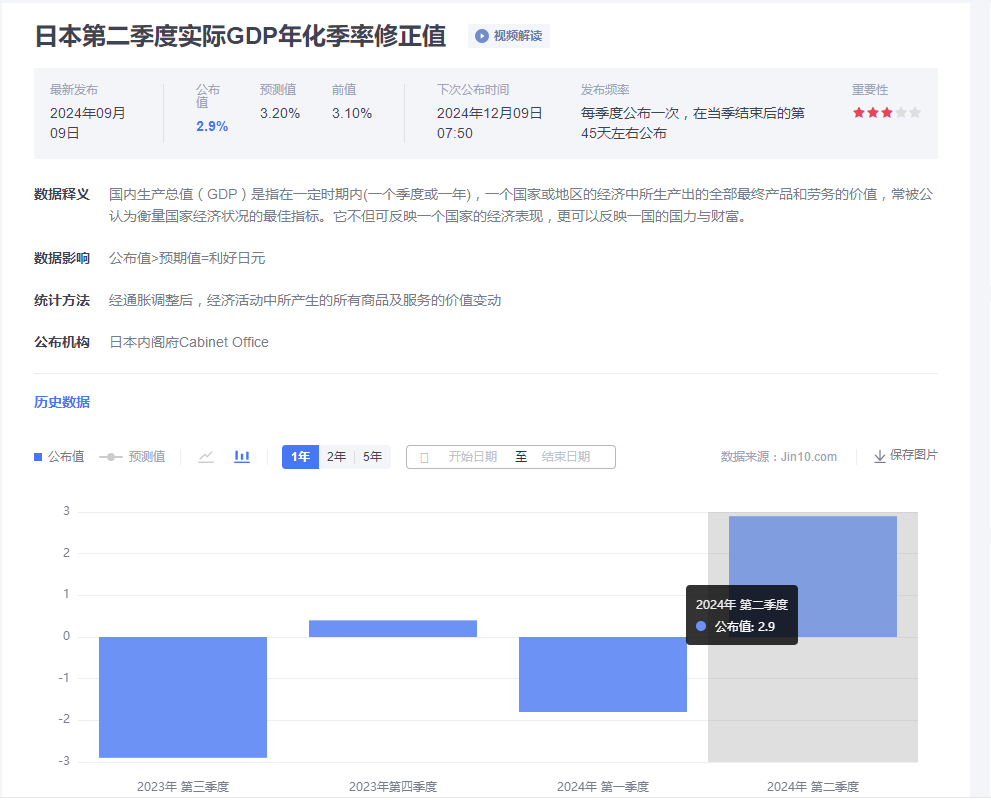Select the 1年 time range
The width and height of the screenshot is (991, 805).
pos(300,457)
